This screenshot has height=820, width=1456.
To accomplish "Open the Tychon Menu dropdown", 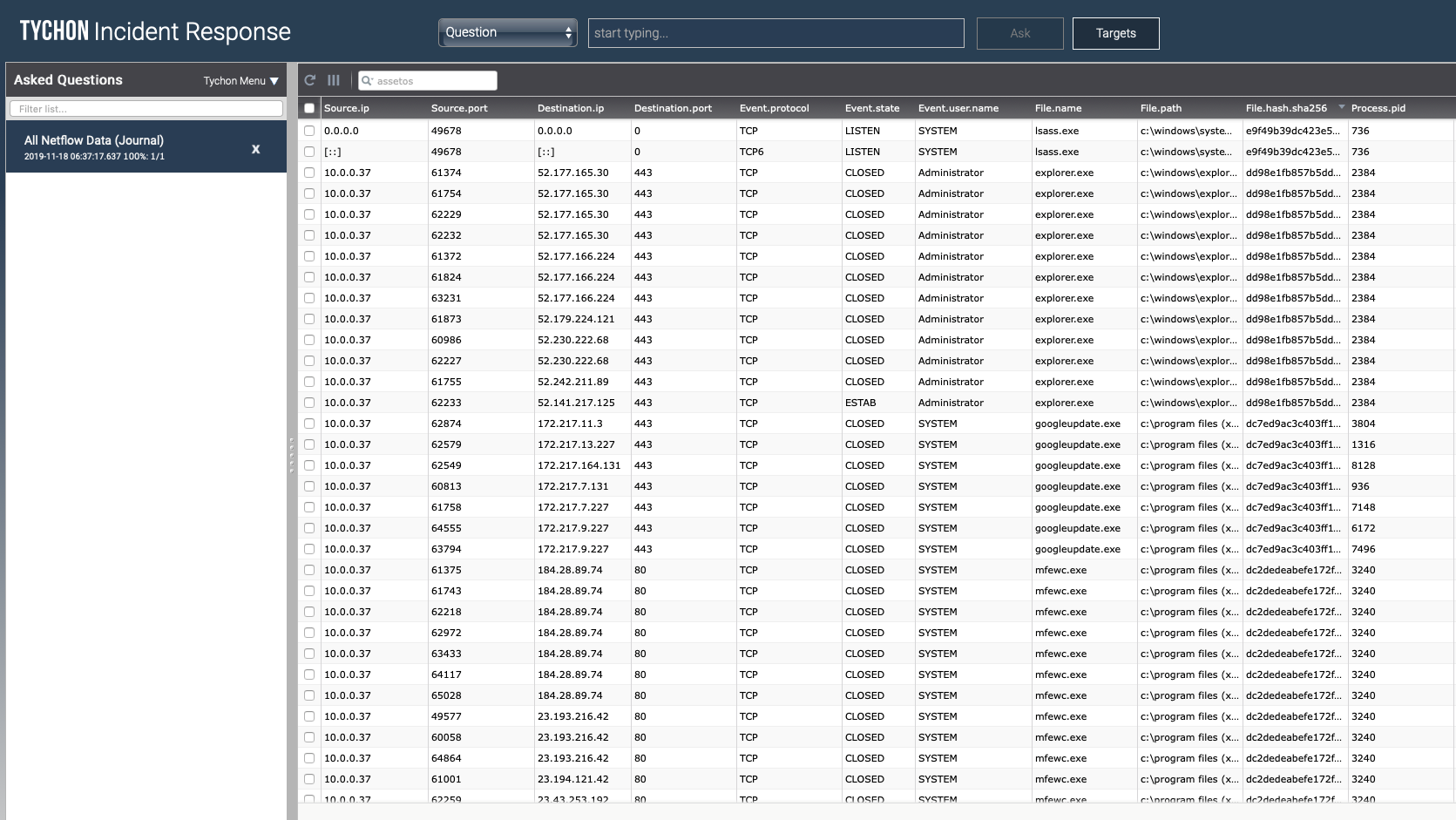I will coord(241,80).
